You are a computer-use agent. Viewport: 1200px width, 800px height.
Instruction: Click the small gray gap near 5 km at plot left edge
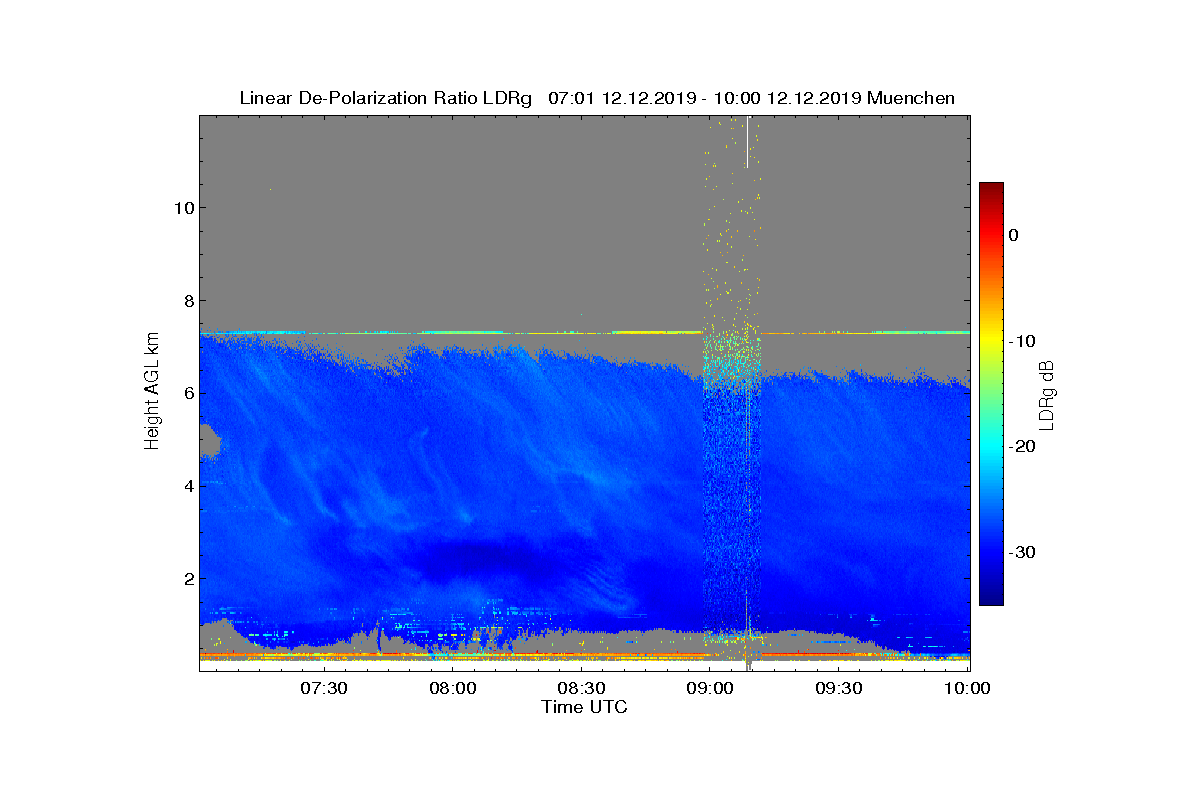click(x=208, y=440)
